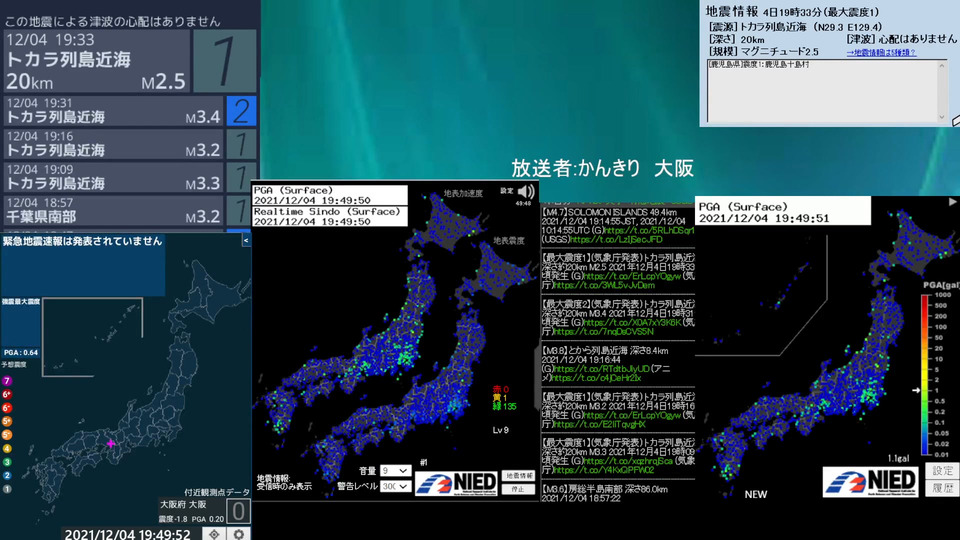Viewport: 960px width, 540px height.
Task: Open the 警告レベル warning level dropdown
Action: (396, 486)
